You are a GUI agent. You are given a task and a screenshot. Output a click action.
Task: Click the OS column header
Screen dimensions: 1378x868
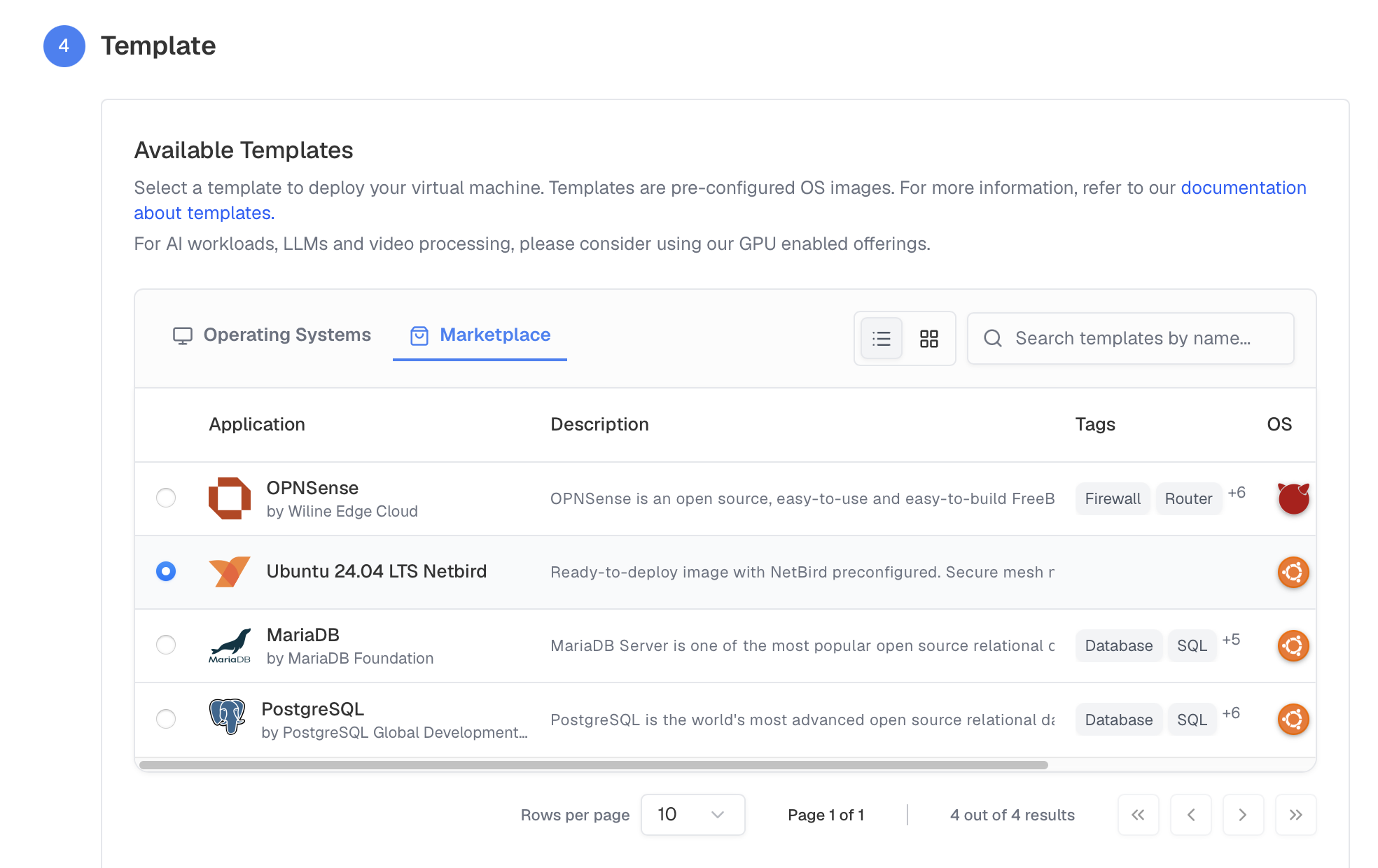click(x=1279, y=424)
